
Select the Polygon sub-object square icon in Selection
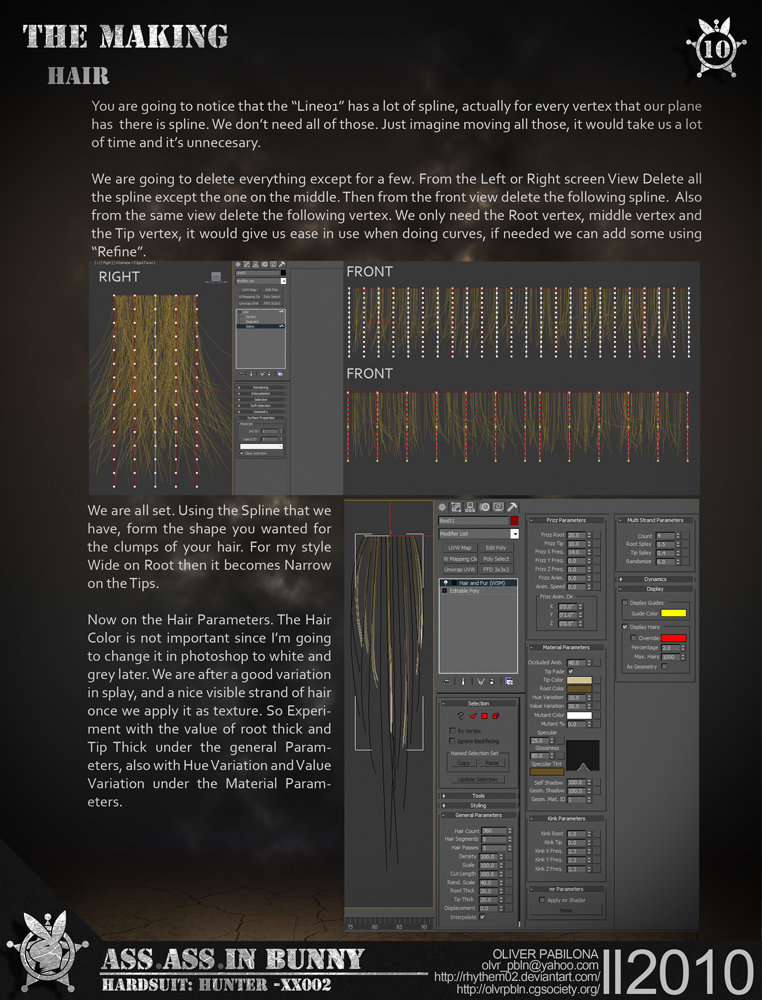pyautogui.click(x=484, y=716)
